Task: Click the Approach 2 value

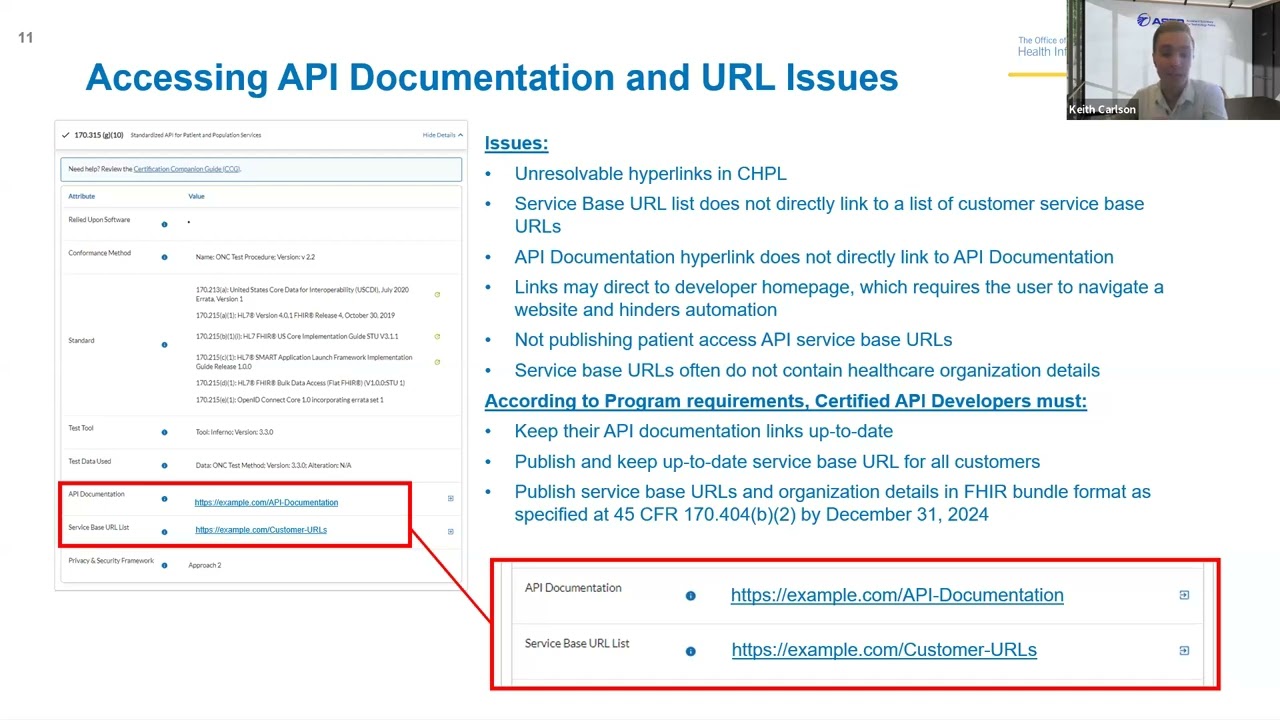Action: [x=205, y=565]
